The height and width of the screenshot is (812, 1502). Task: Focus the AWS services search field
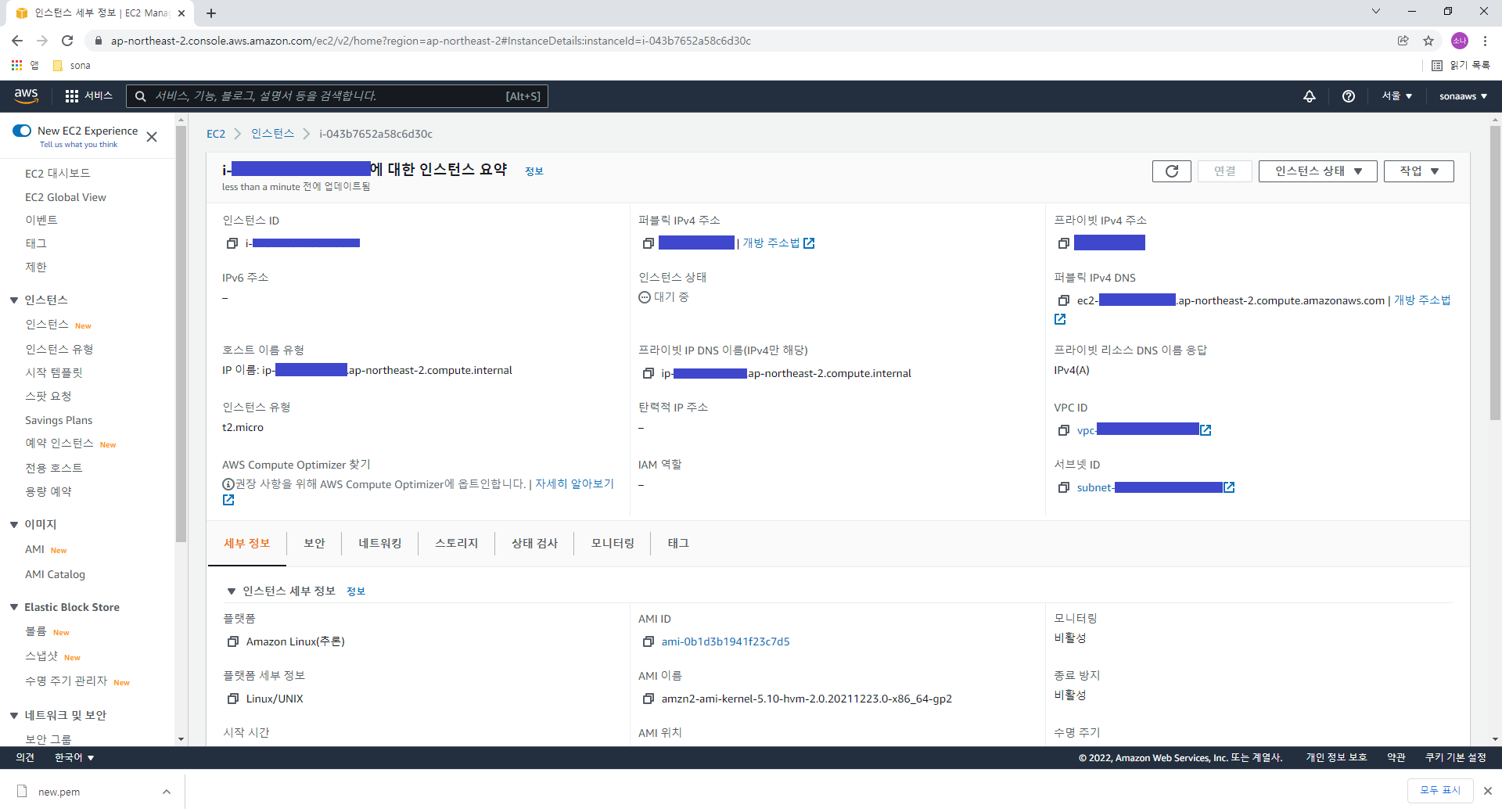(x=337, y=96)
